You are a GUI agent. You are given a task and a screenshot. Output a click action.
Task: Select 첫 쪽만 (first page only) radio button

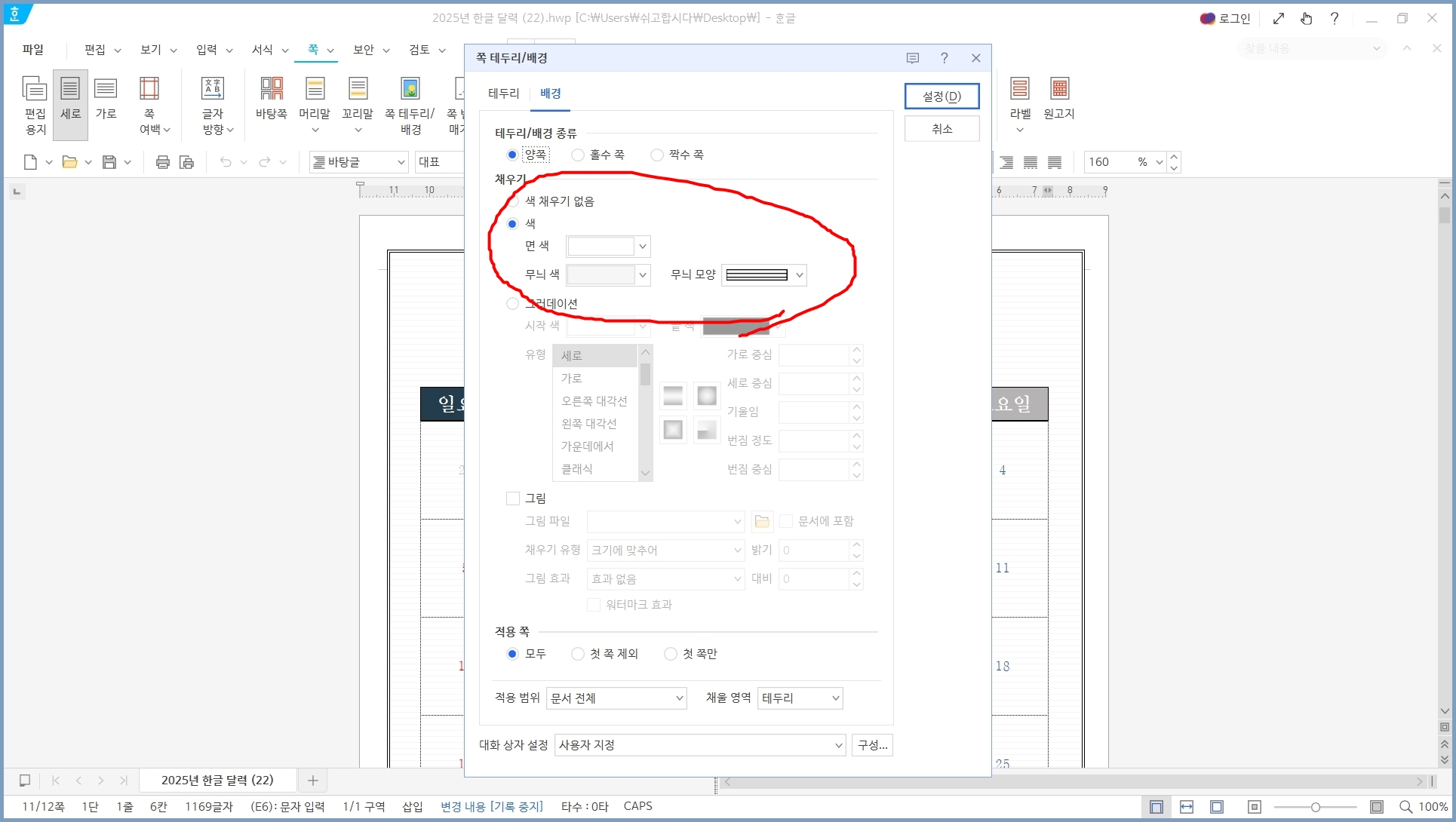tap(671, 654)
